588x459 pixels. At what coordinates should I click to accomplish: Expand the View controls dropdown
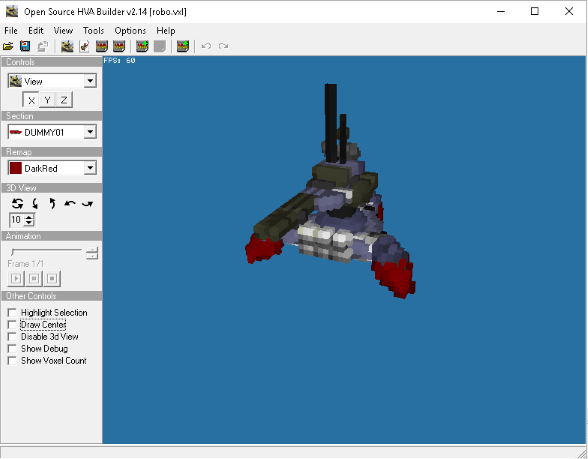click(90, 81)
